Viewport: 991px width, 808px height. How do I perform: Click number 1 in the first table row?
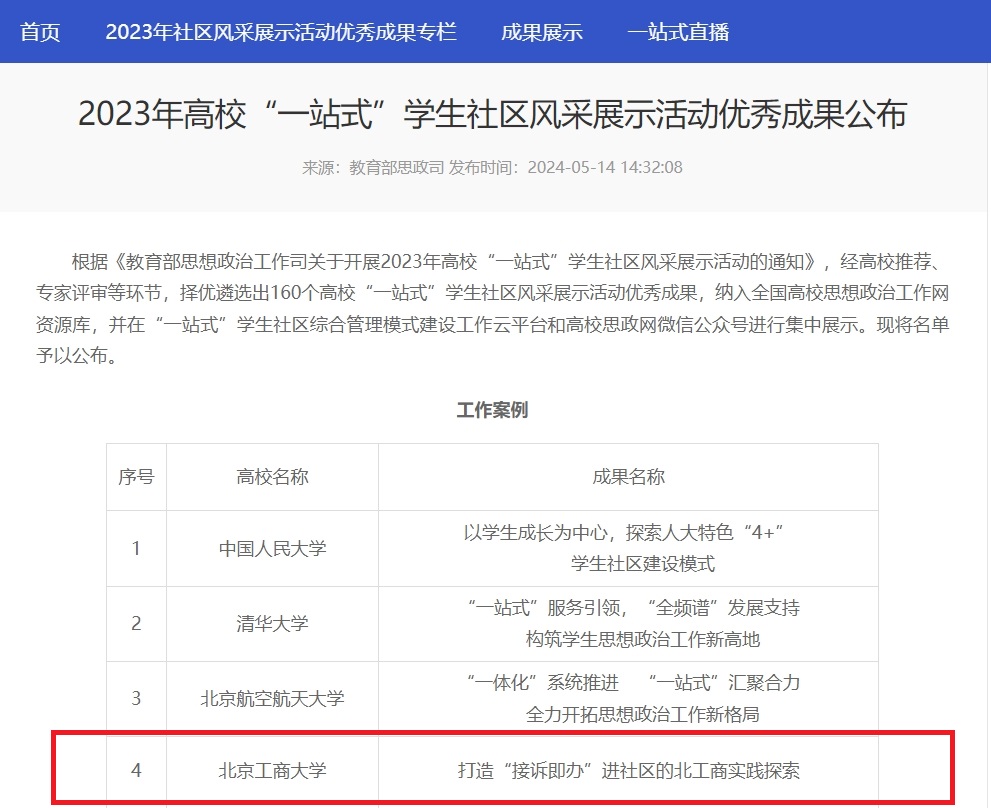(x=136, y=548)
